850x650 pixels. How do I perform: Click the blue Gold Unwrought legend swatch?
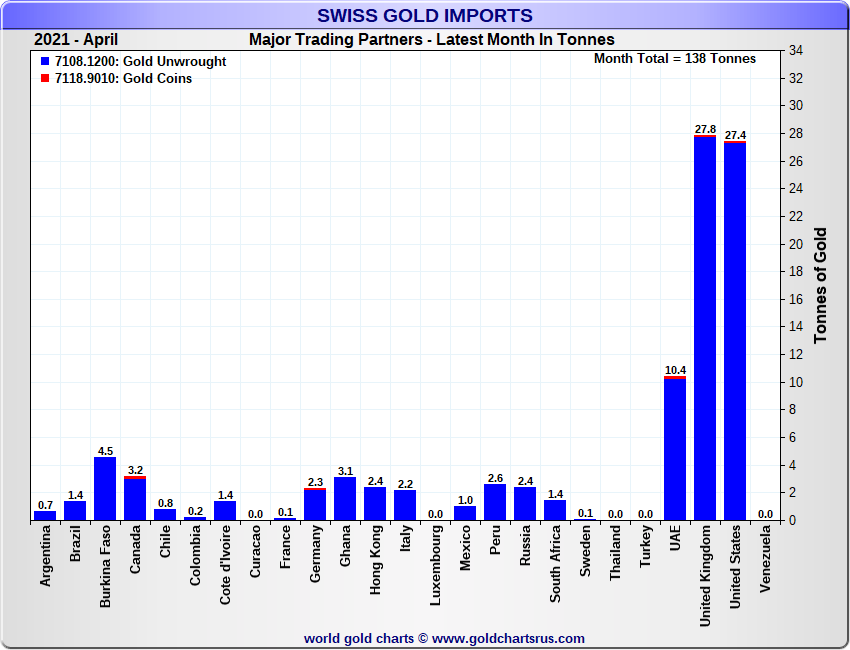(x=44, y=62)
